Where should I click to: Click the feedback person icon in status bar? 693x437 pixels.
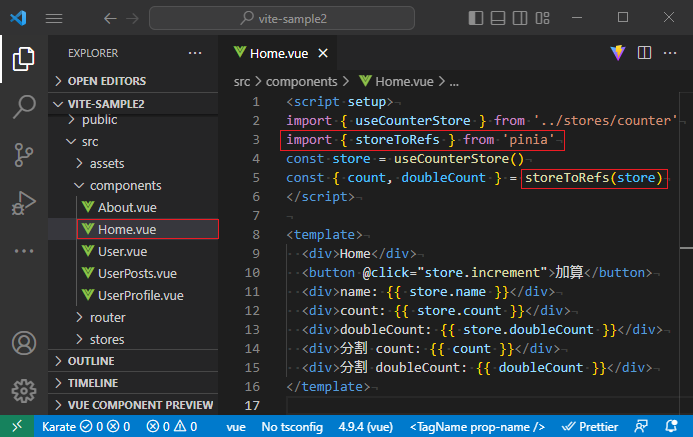click(641, 426)
